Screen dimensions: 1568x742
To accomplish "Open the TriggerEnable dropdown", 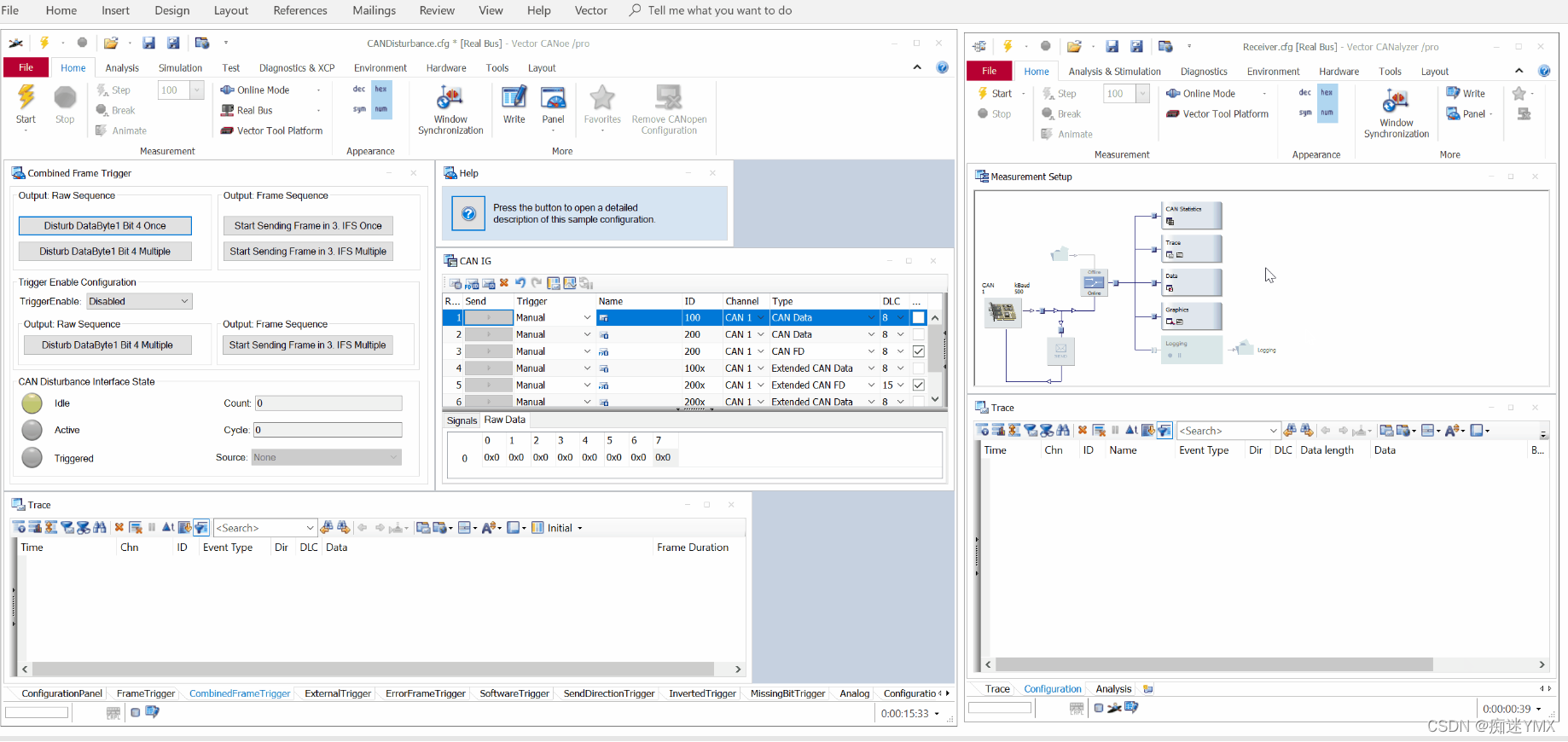I will (139, 301).
